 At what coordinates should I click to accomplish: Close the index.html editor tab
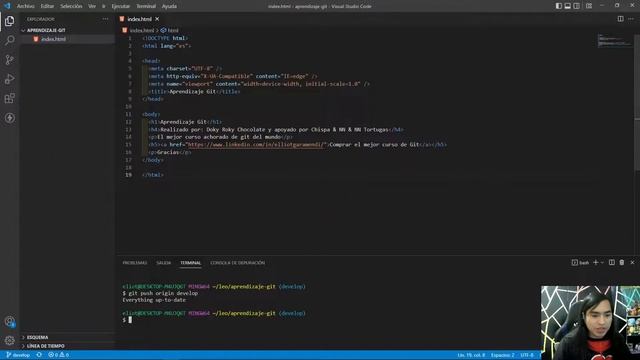click(157, 19)
